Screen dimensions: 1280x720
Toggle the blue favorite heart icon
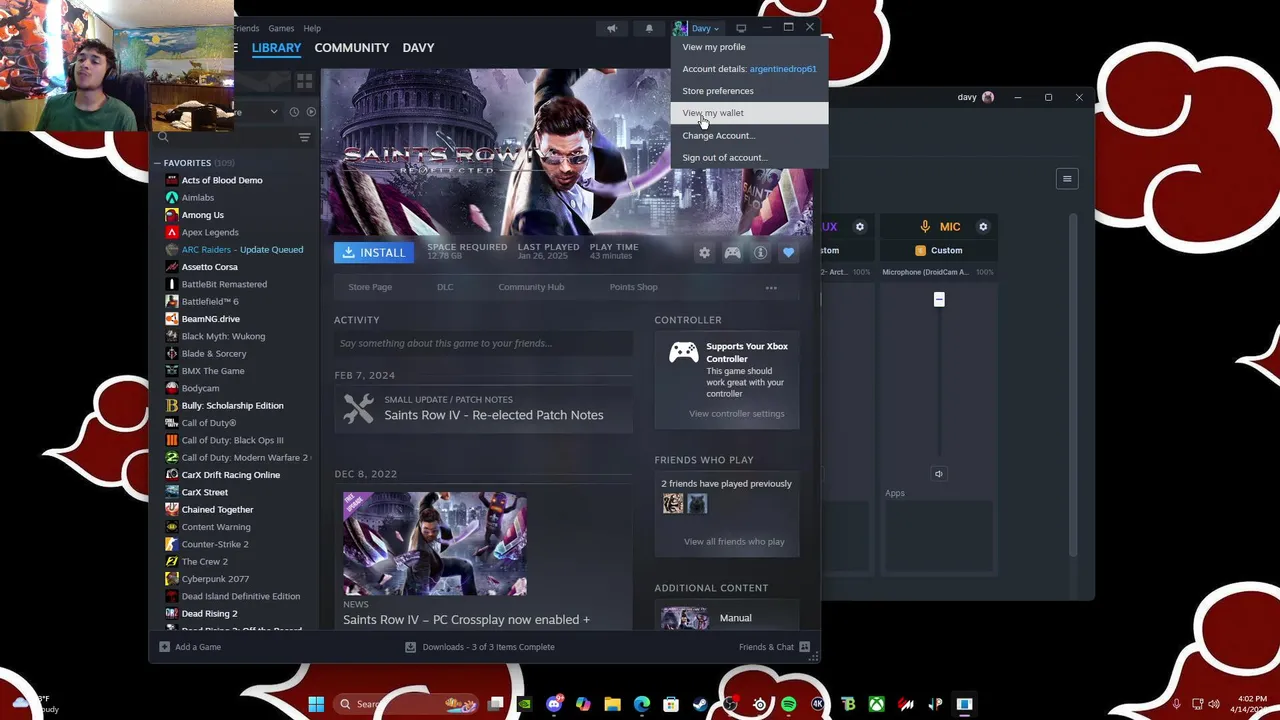pyautogui.click(x=788, y=253)
